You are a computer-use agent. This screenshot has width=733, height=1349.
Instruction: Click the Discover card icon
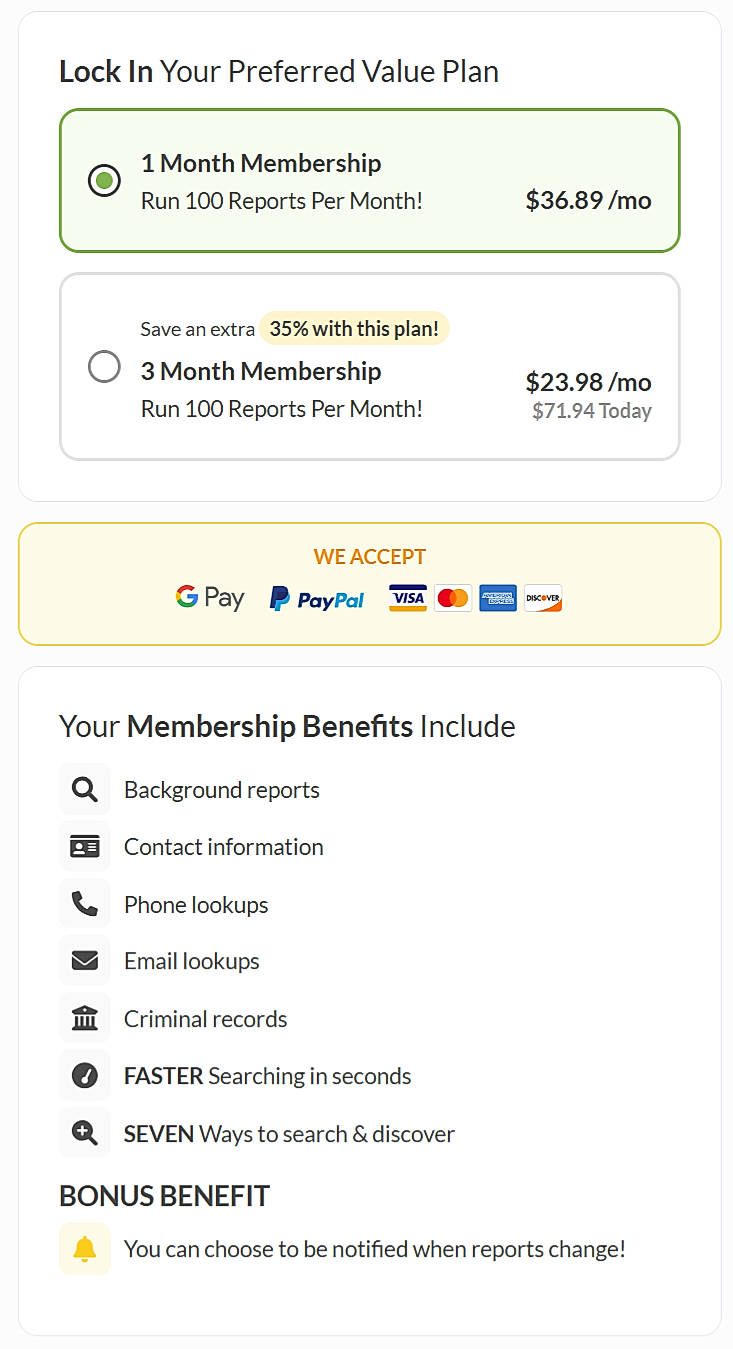[x=542, y=597]
